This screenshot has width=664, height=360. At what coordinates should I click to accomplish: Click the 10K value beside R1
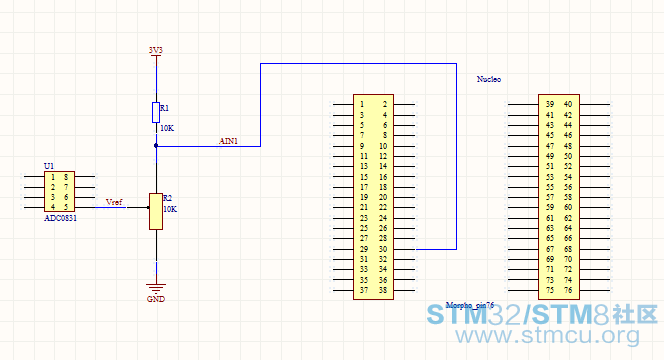click(167, 128)
